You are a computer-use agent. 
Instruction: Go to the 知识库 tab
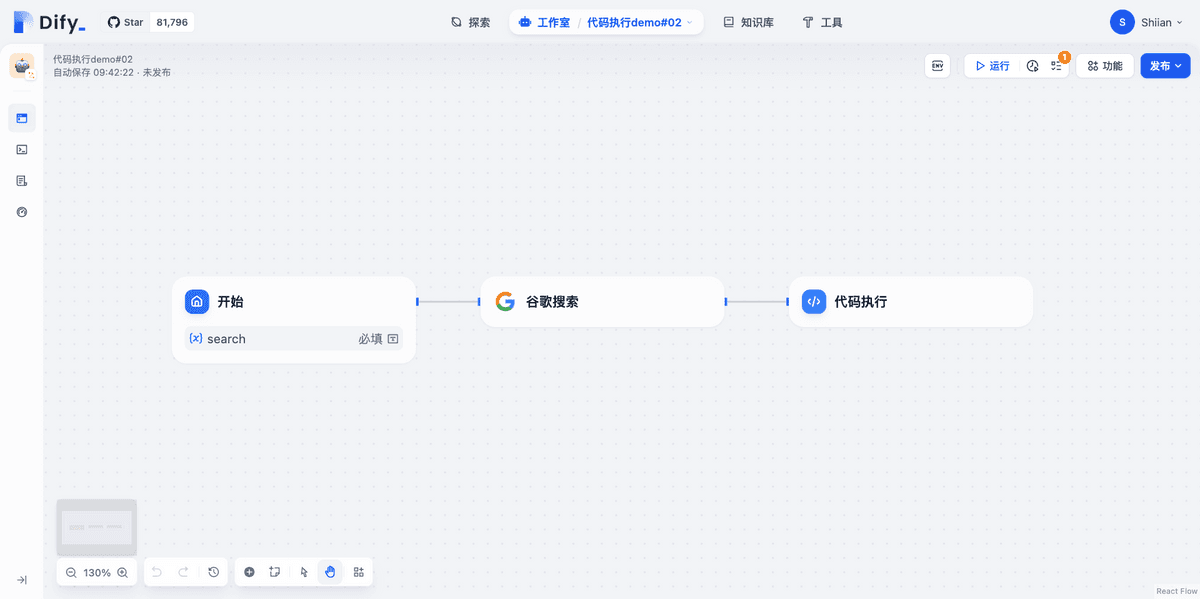[x=748, y=22]
